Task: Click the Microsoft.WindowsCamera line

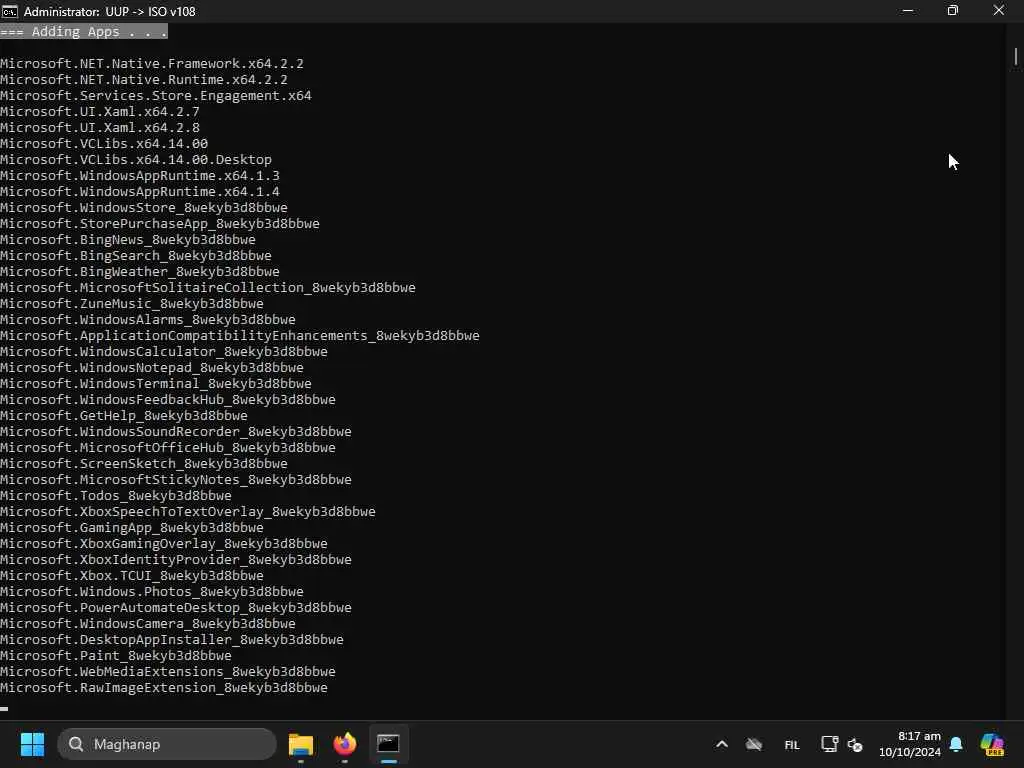Action: 148,623
